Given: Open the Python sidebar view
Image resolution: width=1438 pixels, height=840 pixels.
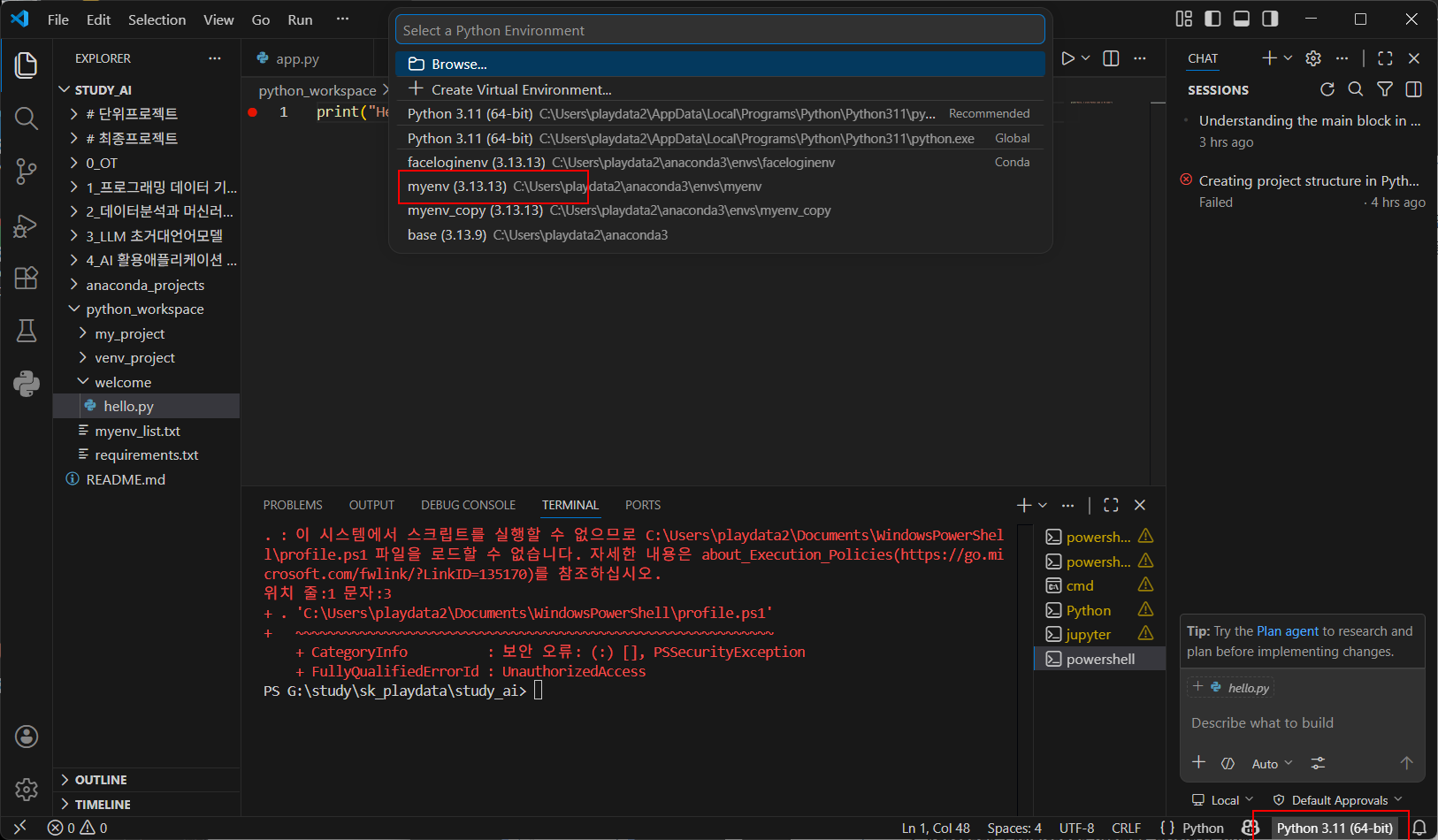Looking at the screenshot, I should tap(27, 383).
